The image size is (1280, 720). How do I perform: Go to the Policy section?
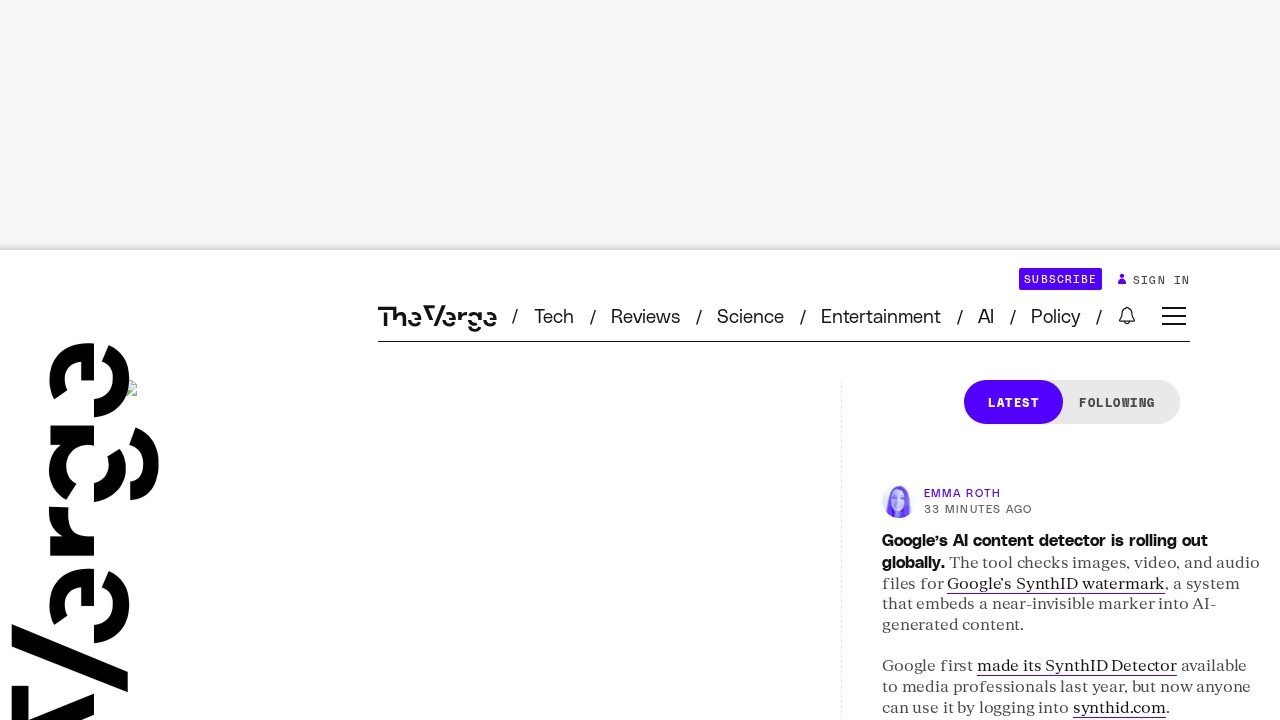(x=1055, y=316)
